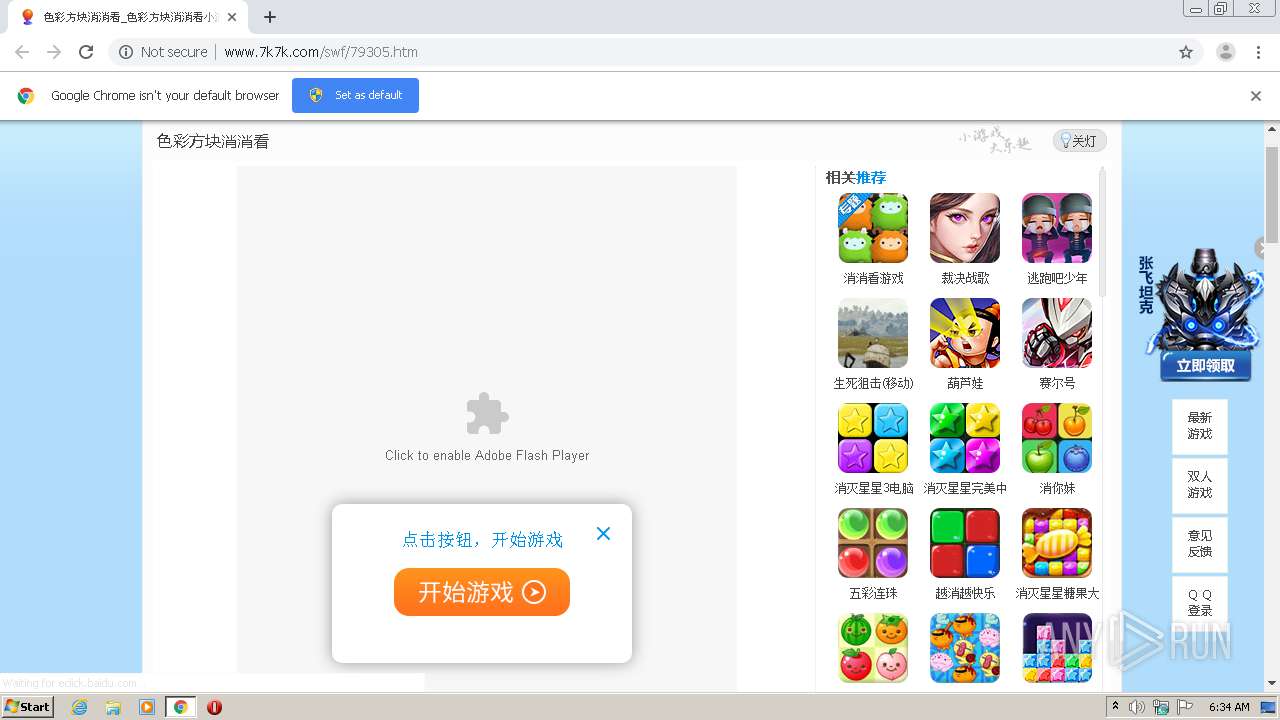Toggle the 关灯 lights-off button
This screenshot has width=1280, height=720.
[x=1079, y=141]
